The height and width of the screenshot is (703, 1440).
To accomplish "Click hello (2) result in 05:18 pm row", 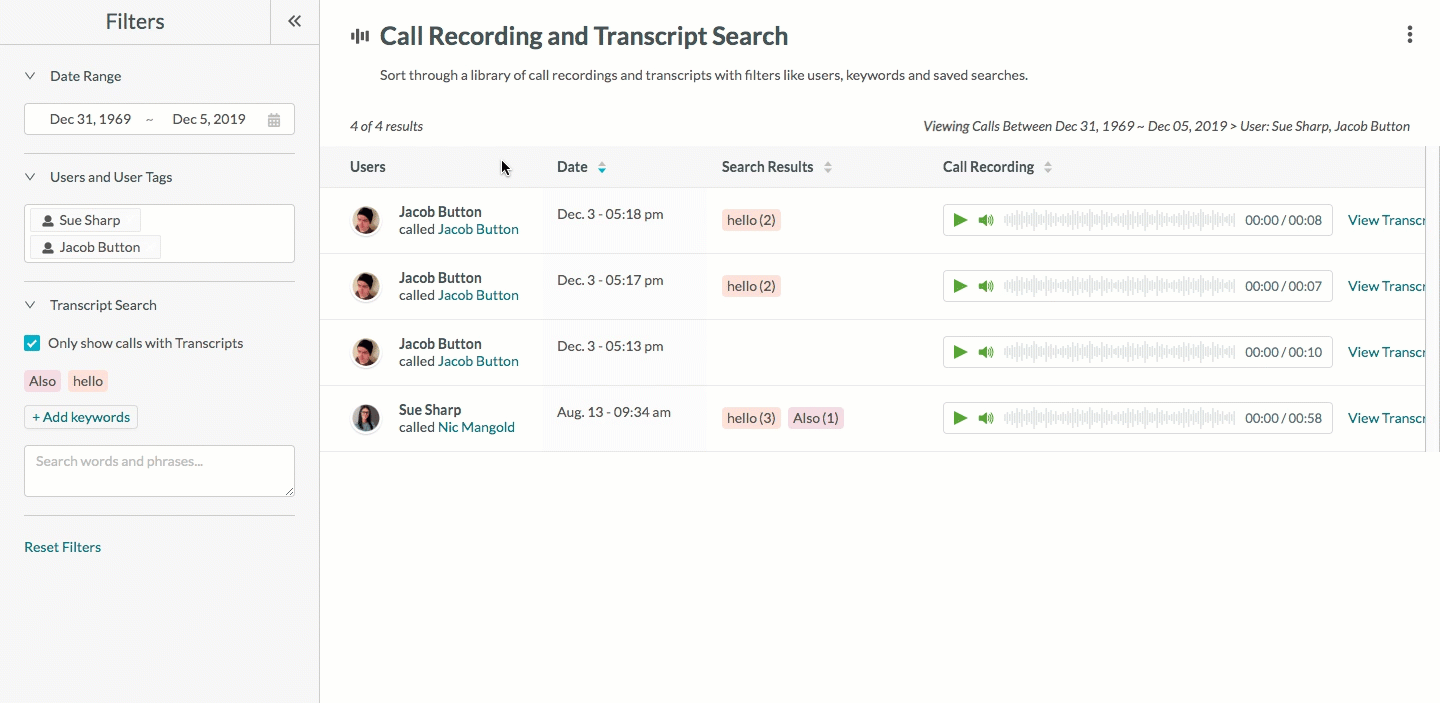I will (751, 220).
